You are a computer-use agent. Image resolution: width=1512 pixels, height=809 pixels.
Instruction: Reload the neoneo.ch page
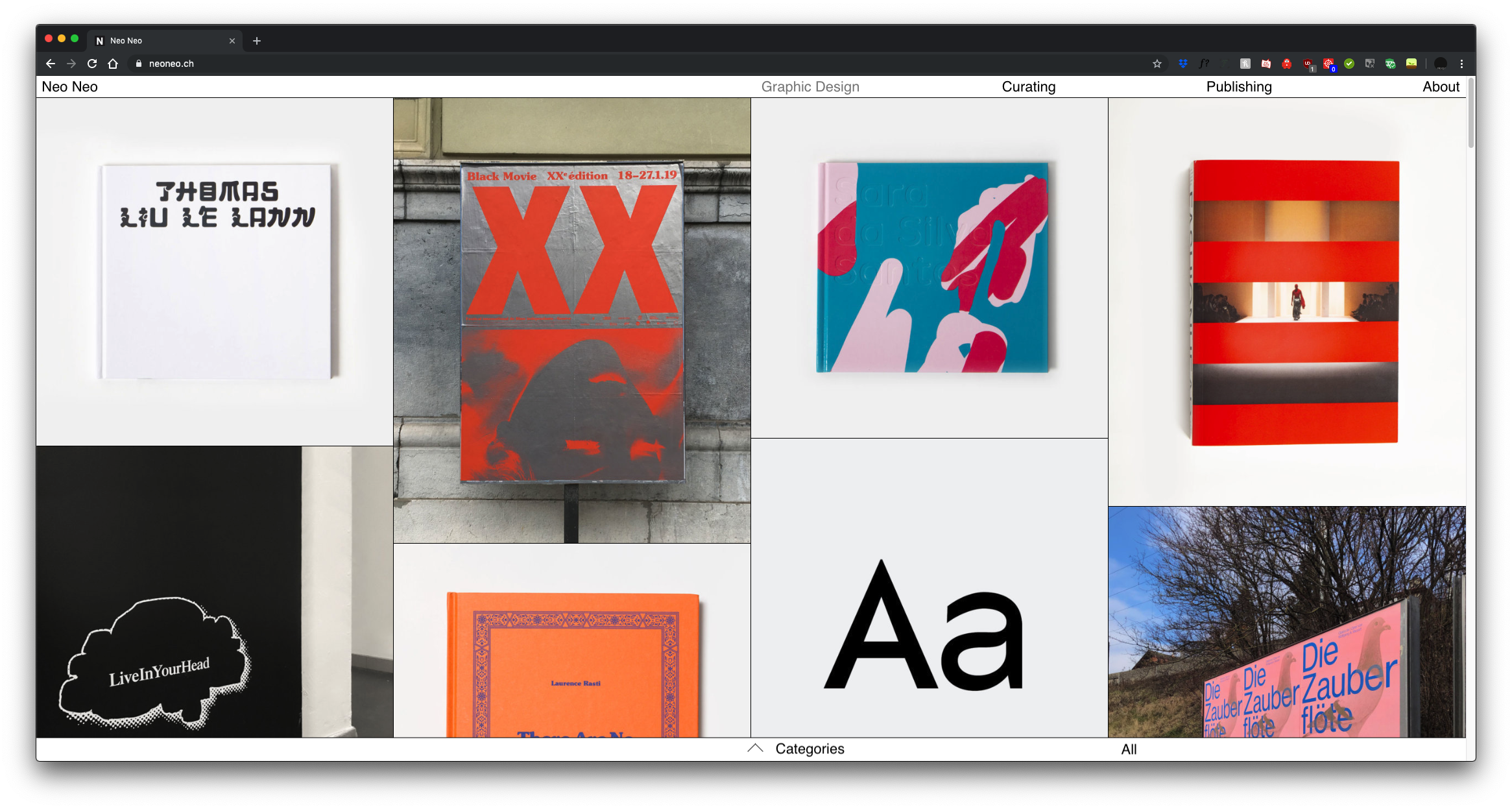coord(91,63)
